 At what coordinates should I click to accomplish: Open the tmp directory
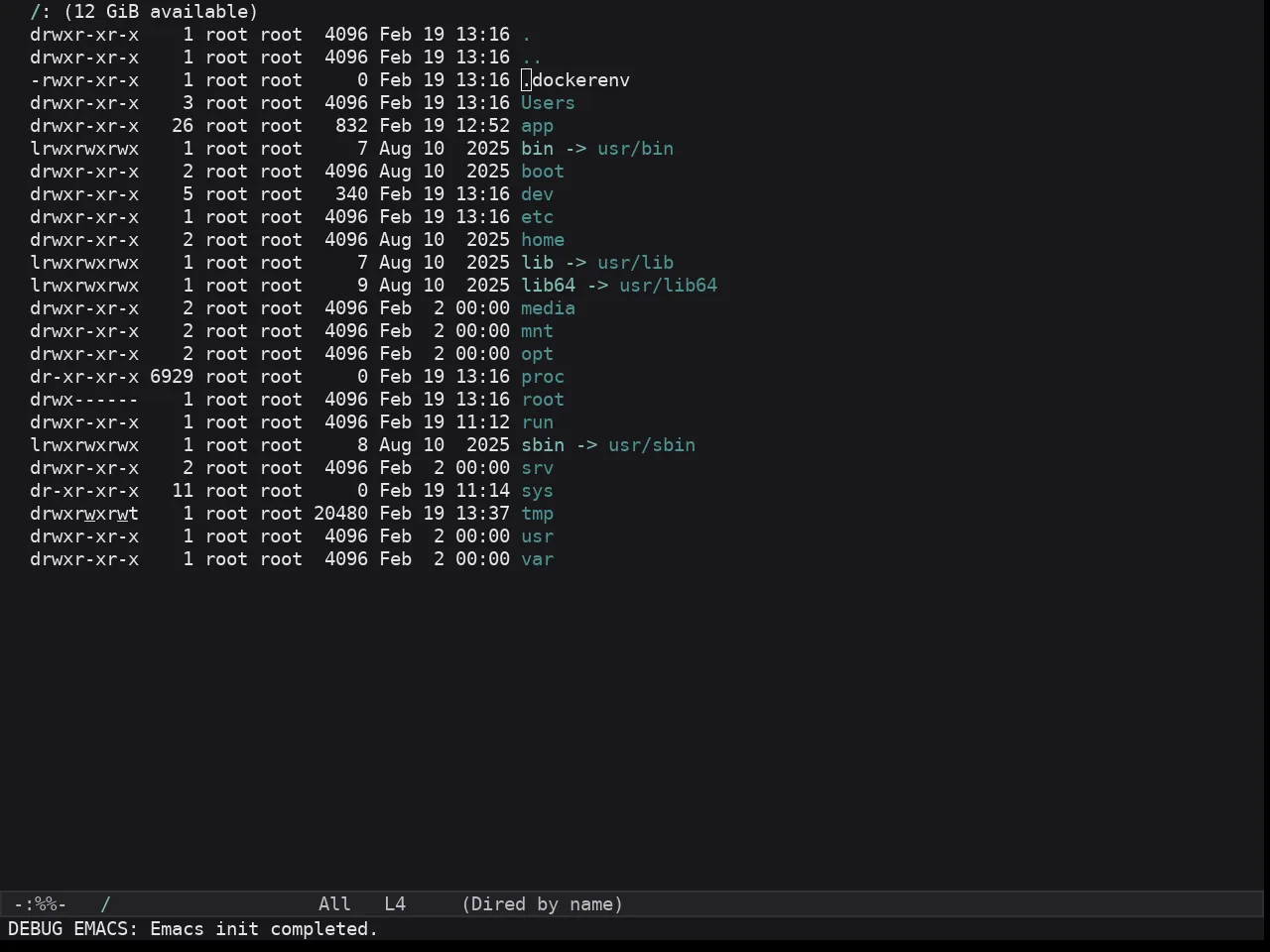click(537, 514)
